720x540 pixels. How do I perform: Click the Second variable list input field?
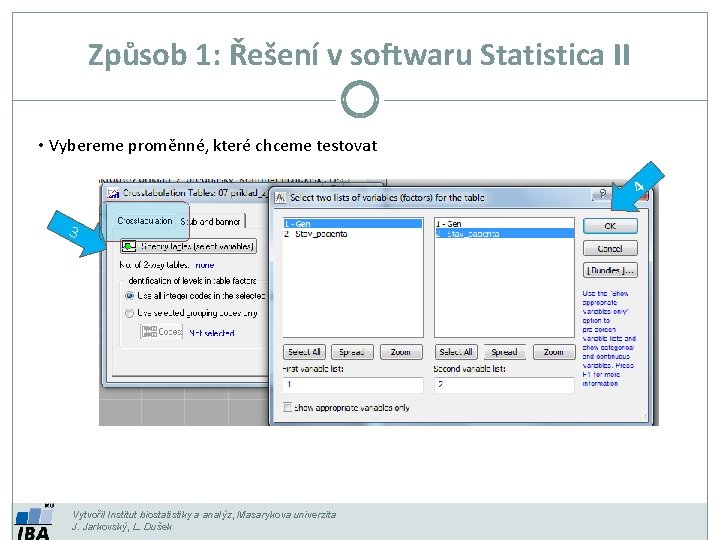504,384
